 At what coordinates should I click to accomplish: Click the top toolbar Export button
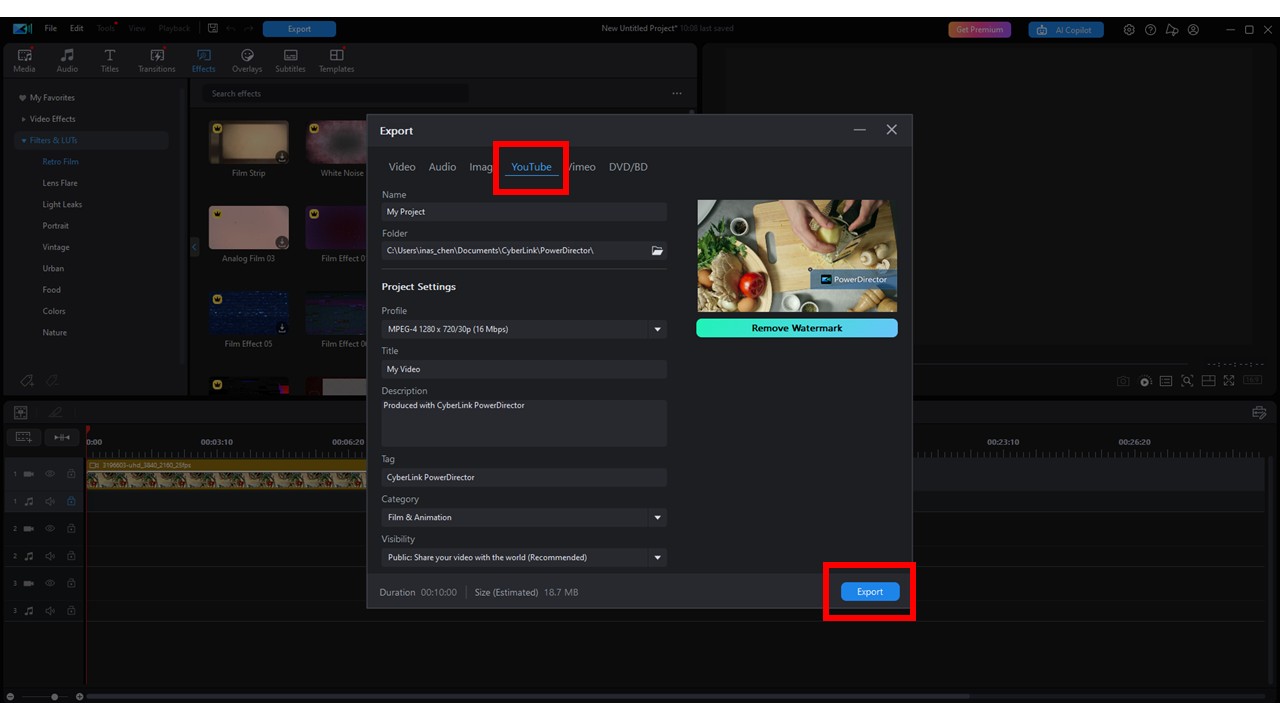[299, 29]
